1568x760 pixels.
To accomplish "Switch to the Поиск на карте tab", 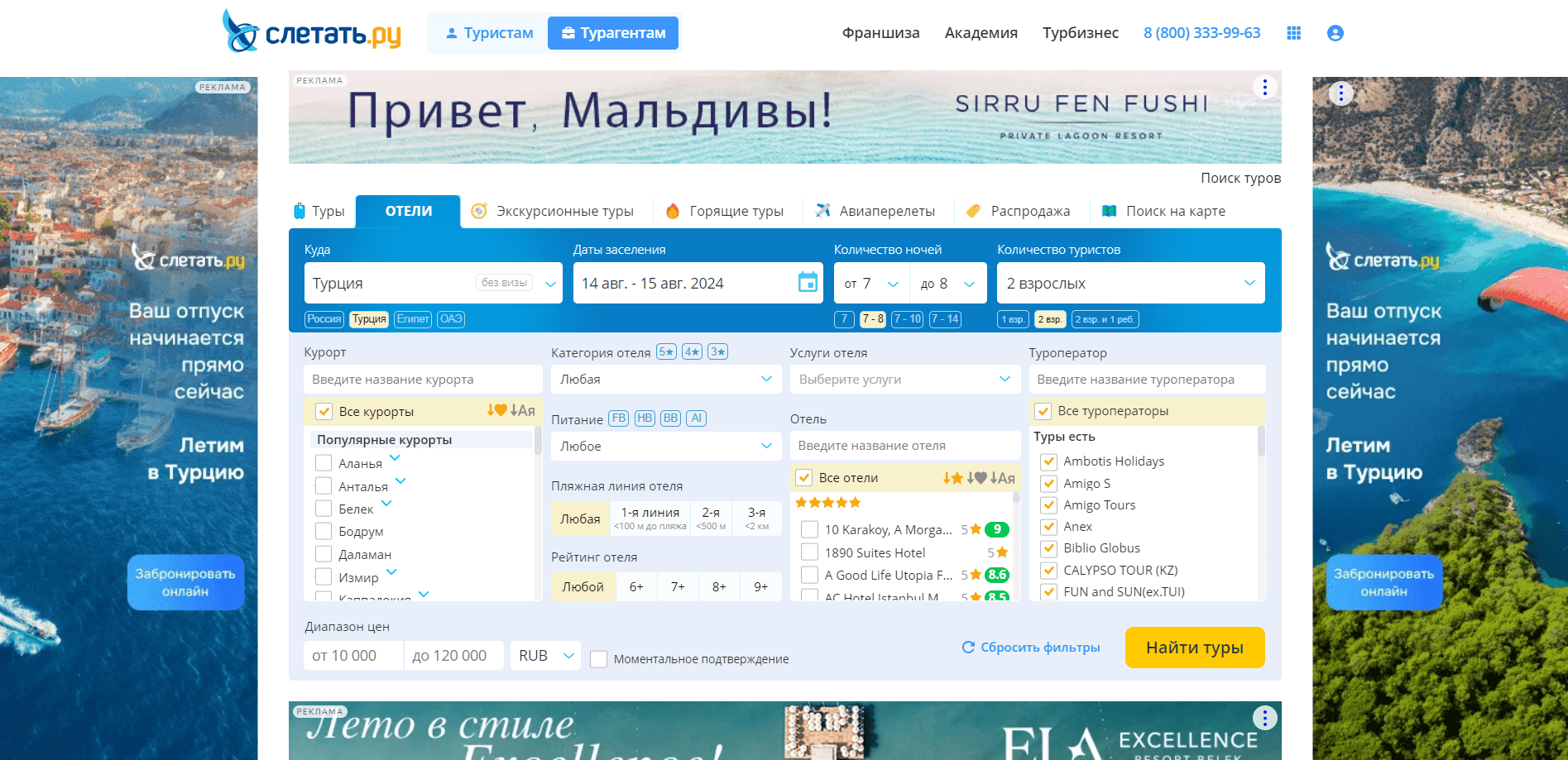I will (x=1163, y=211).
